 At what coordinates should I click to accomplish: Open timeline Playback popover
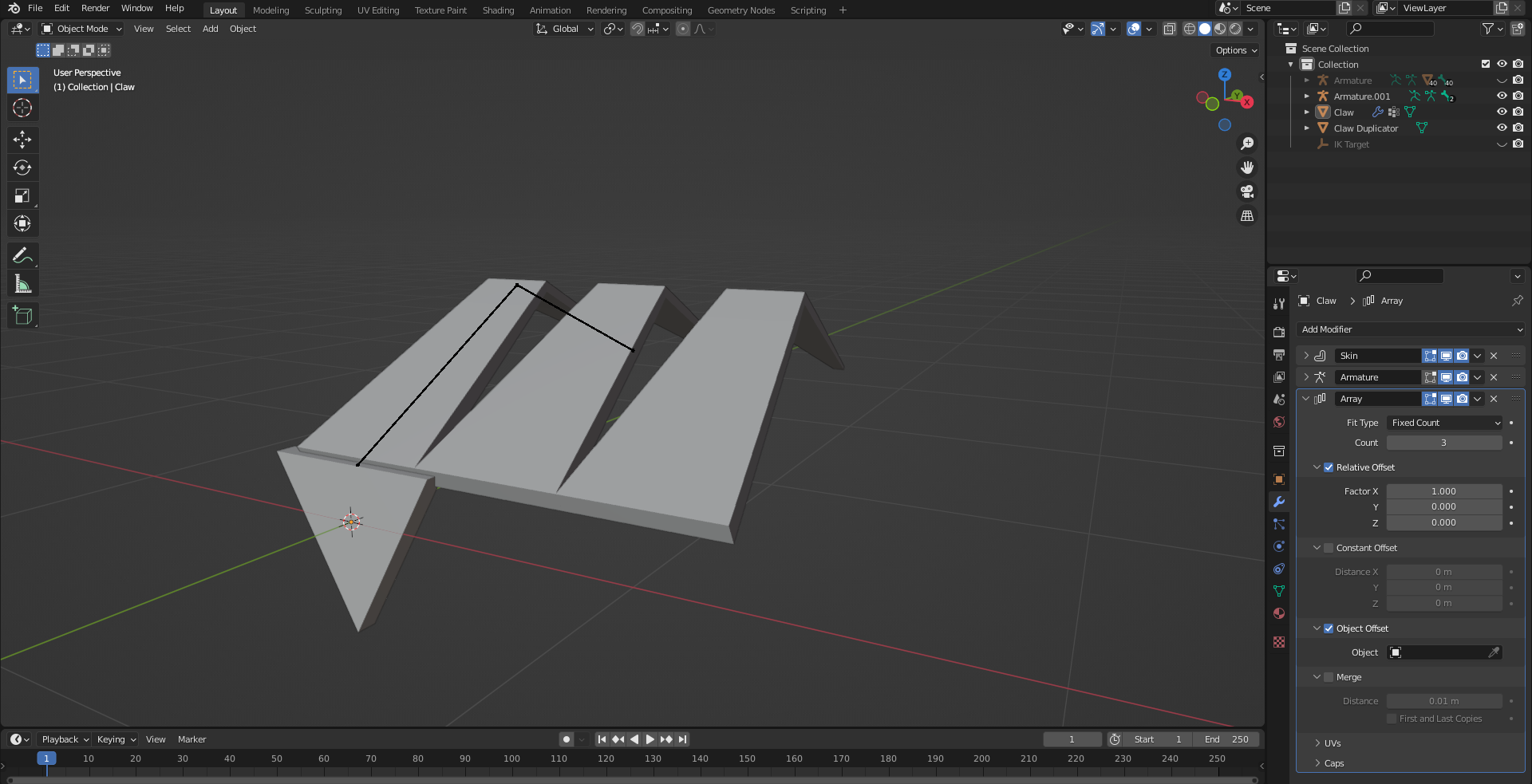click(65, 739)
